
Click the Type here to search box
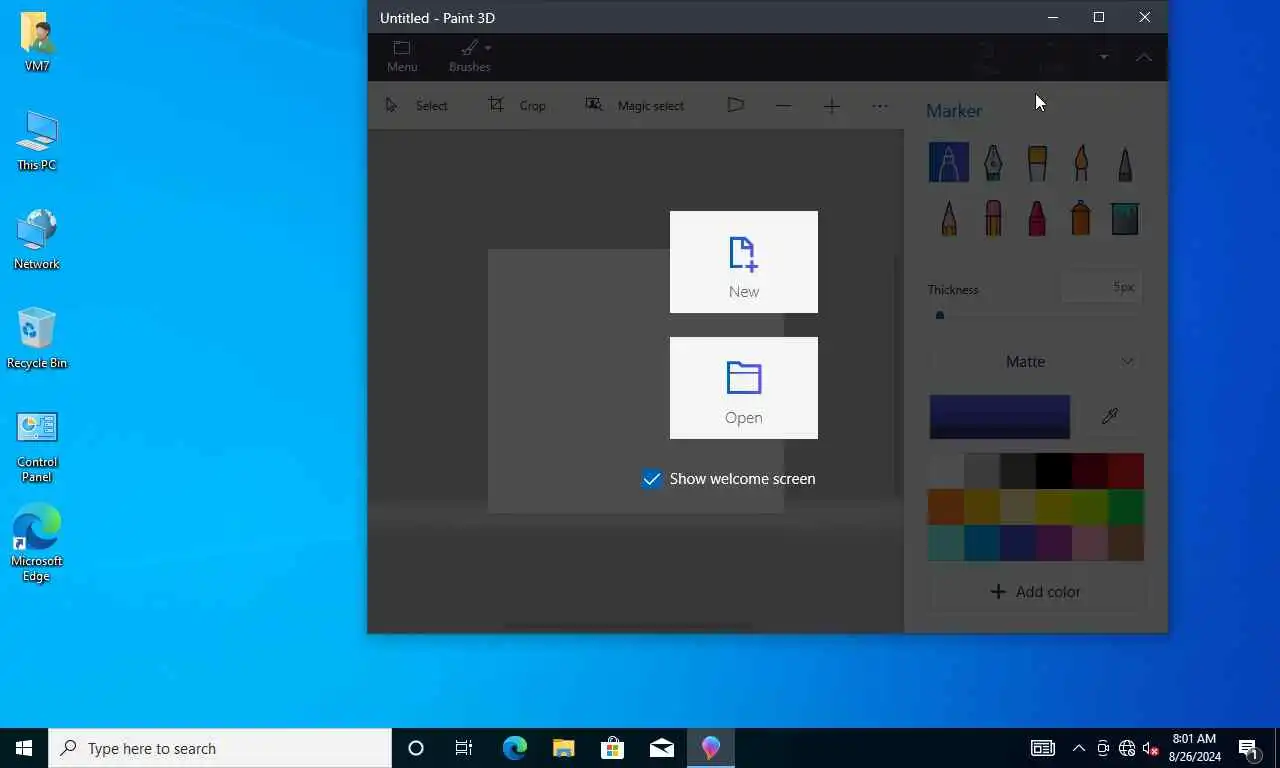click(x=220, y=748)
